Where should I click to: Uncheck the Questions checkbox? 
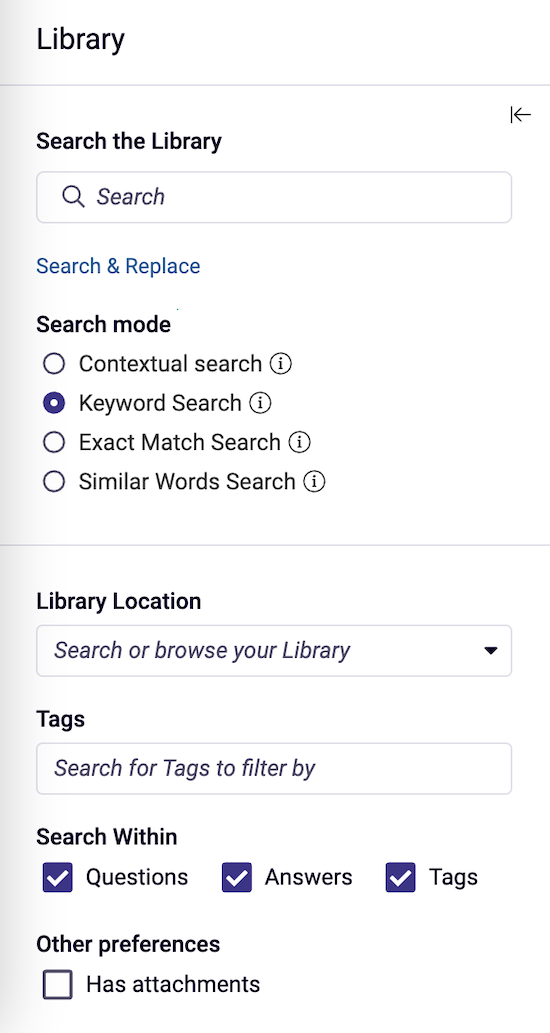point(58,878)
